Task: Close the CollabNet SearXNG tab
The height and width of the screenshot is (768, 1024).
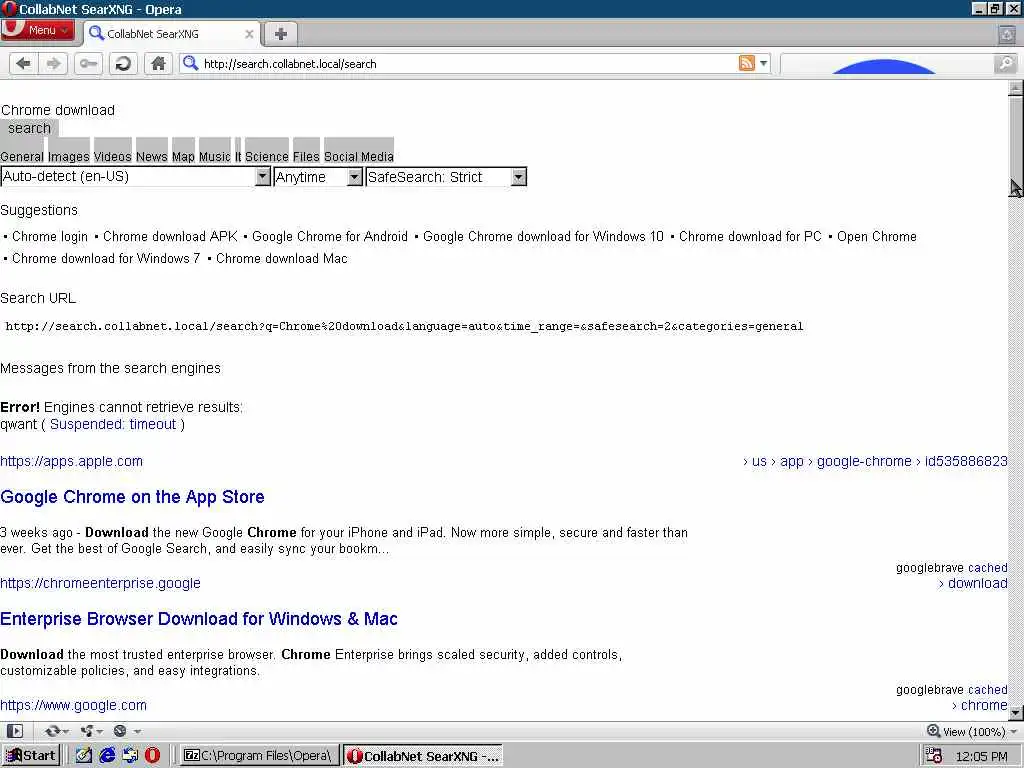Action: (x=249, y=34)
